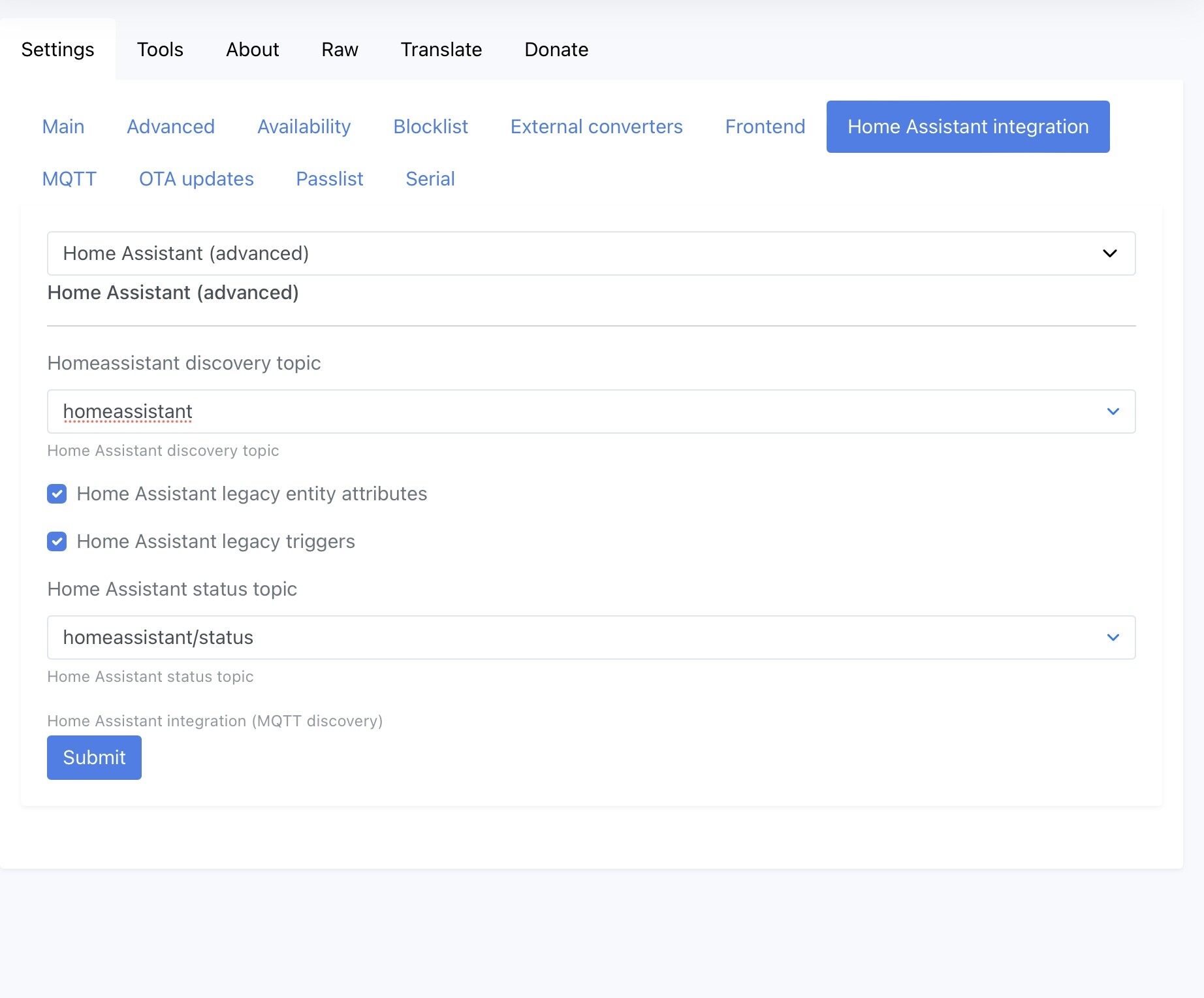Select the Availability settings section
The width and height of the screenshot is (1204, 998).
(x=303, y=126)
